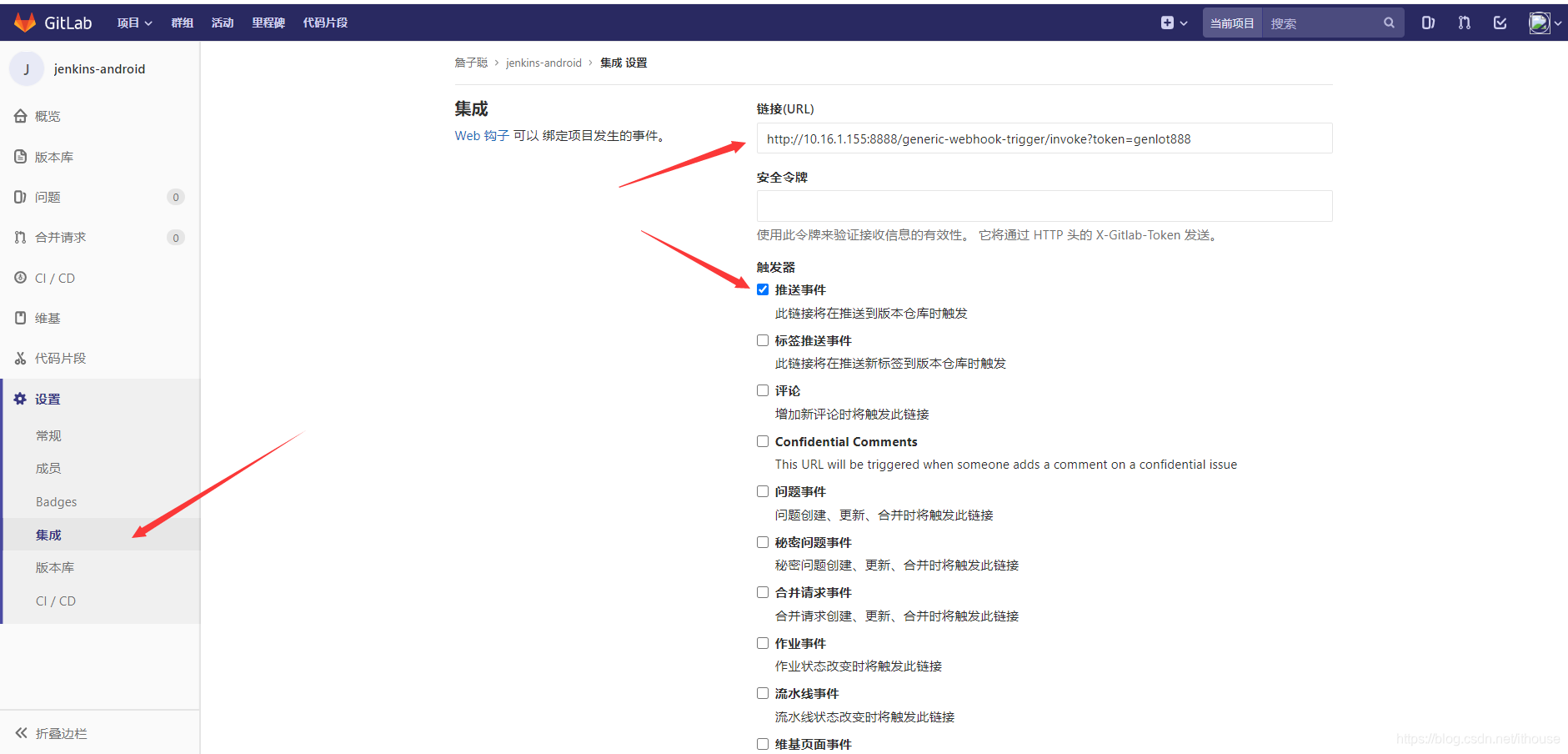1568x754 pixels.
Task: Open the Web 钩子 link
Action: (x=482, y=135)
